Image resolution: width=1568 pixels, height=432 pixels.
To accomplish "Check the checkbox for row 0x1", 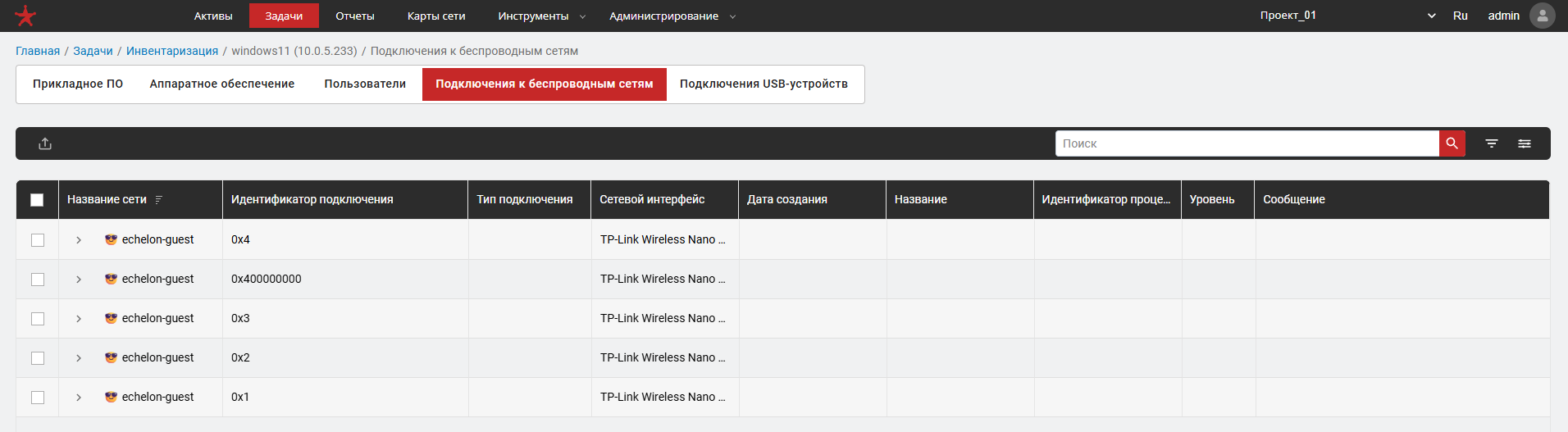I will point(38,398).
